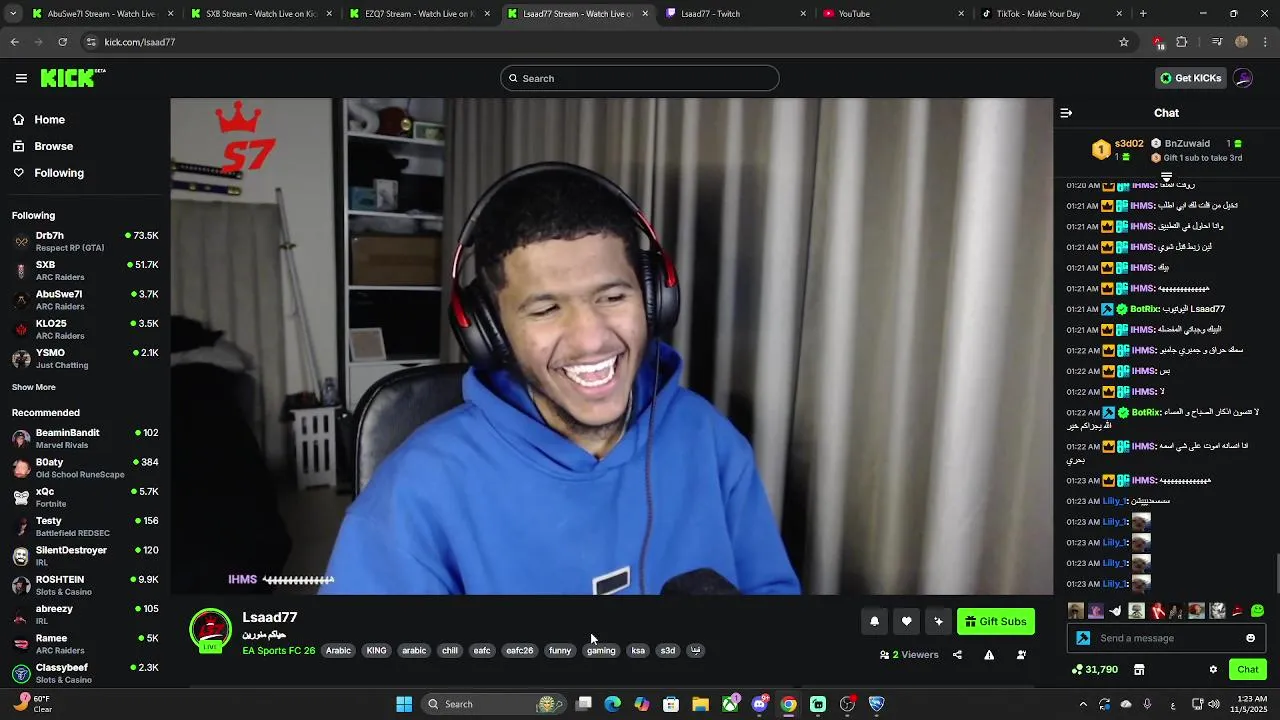The width and height of the screenshot is (1280, 720).
Task: Open the hamburger sidebar menu
Action: (x=21, y=78)
